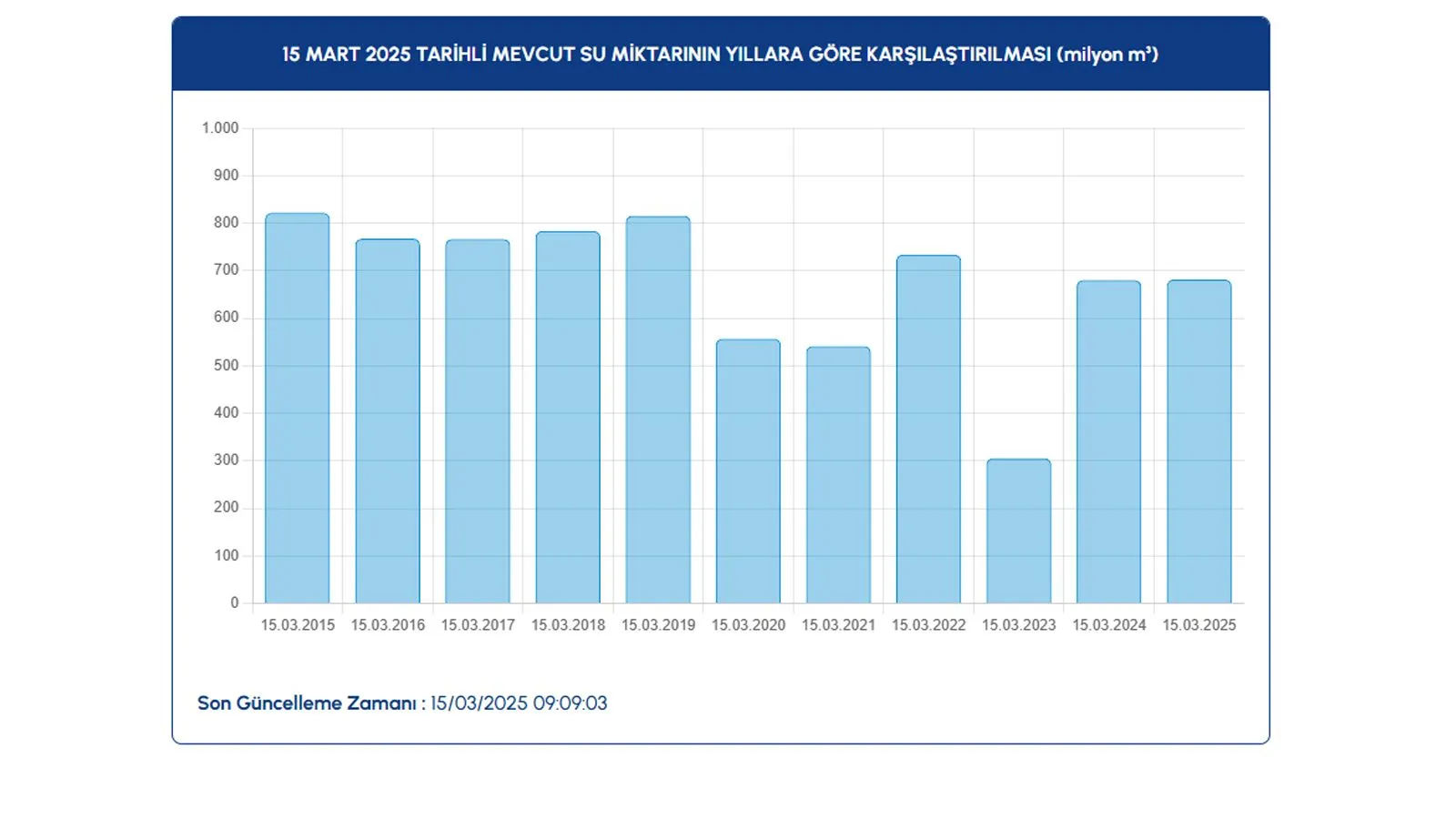Click the x-axis label 15.03.2025
This screenshot has height=819, width=1456.
[x=1198, y=625]
